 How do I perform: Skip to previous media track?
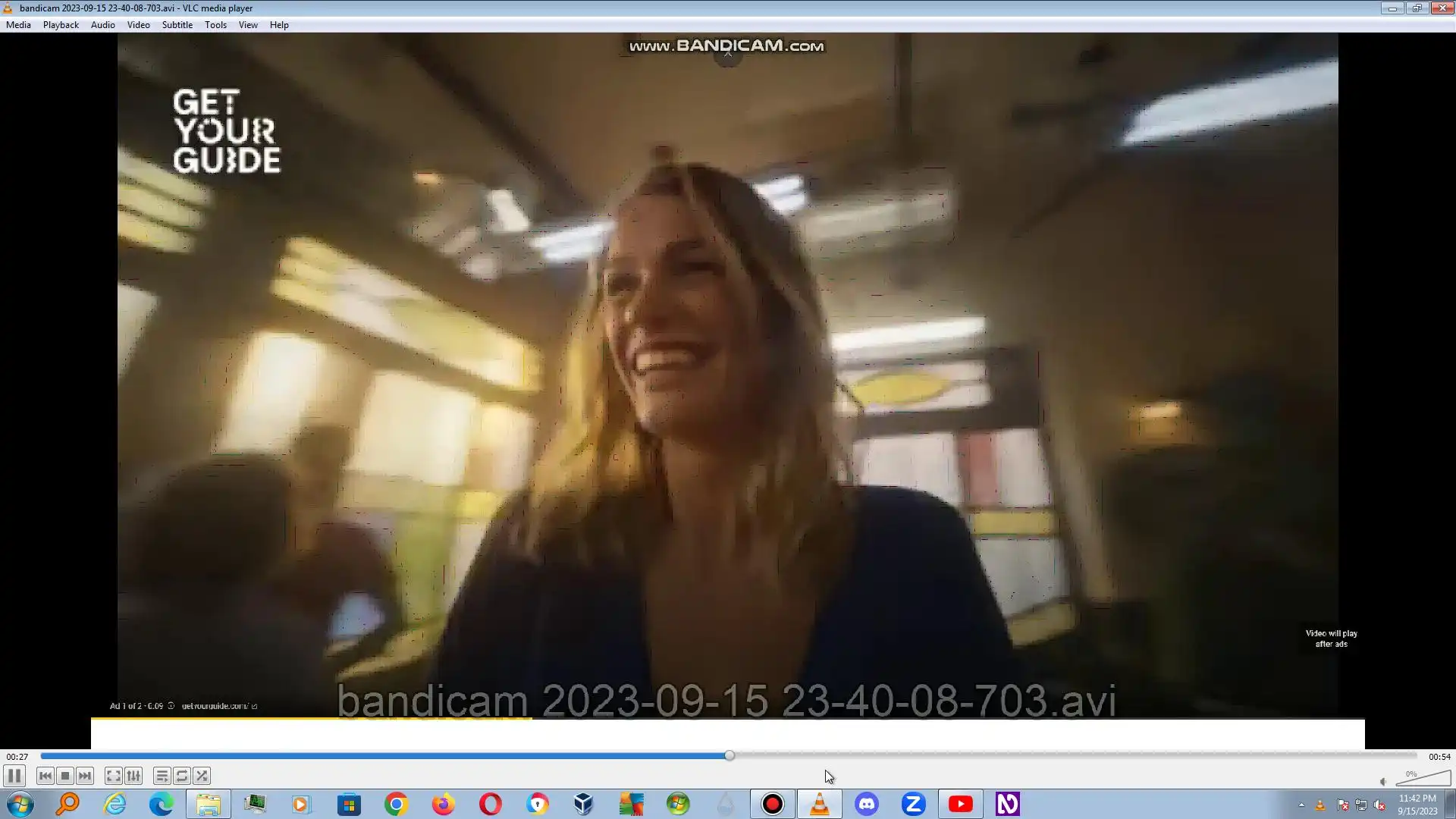click(x=45, y=776)
